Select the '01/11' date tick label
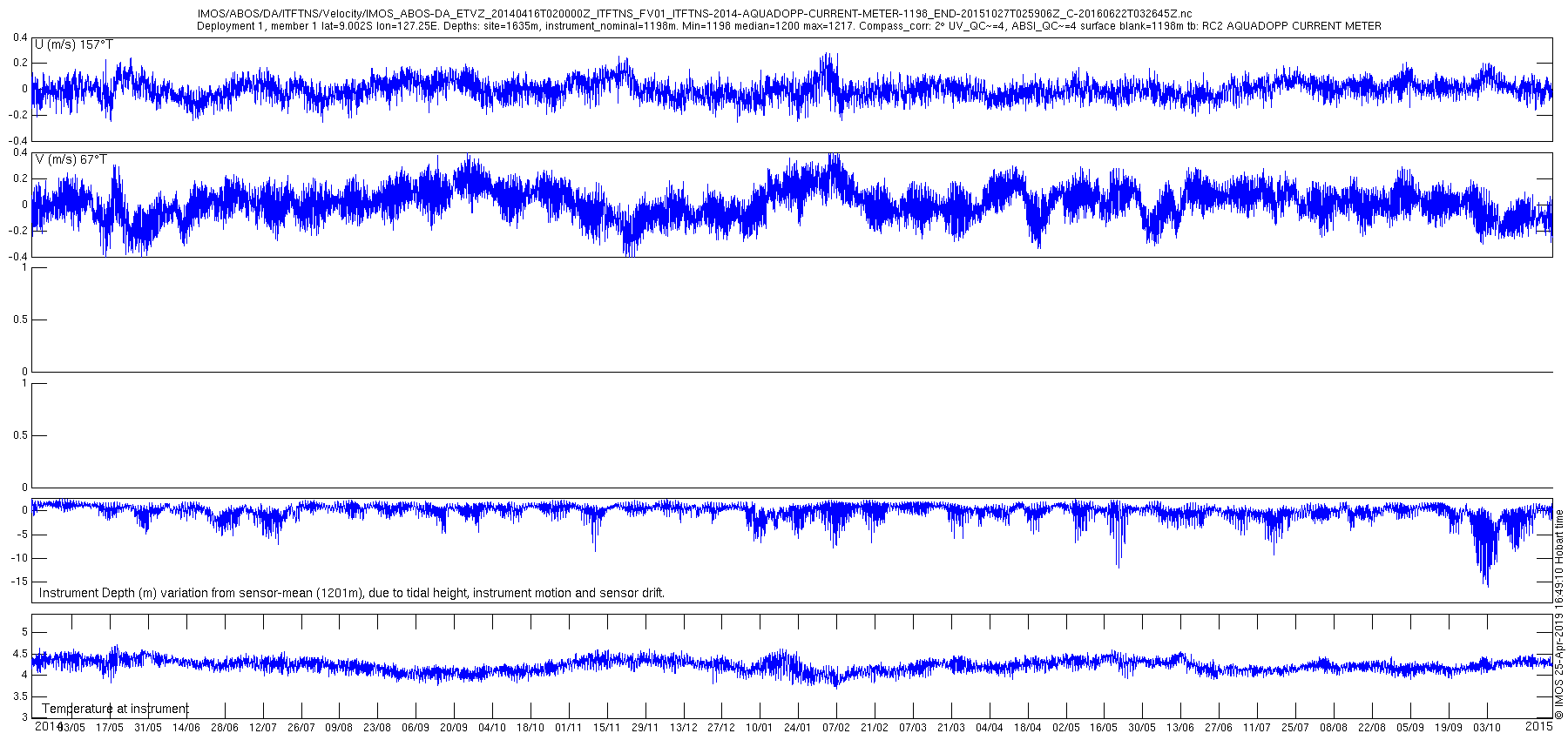 tap(569, 728)
